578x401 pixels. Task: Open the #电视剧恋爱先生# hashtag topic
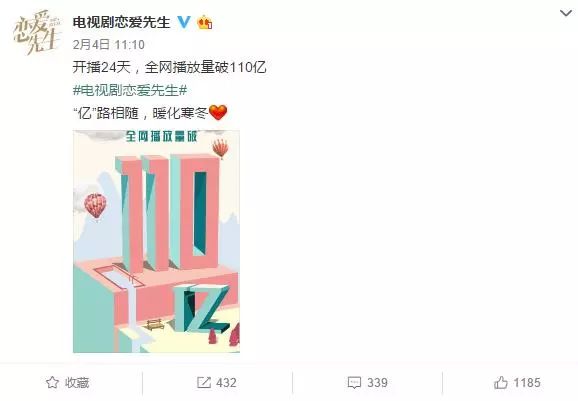coord(130,90)
